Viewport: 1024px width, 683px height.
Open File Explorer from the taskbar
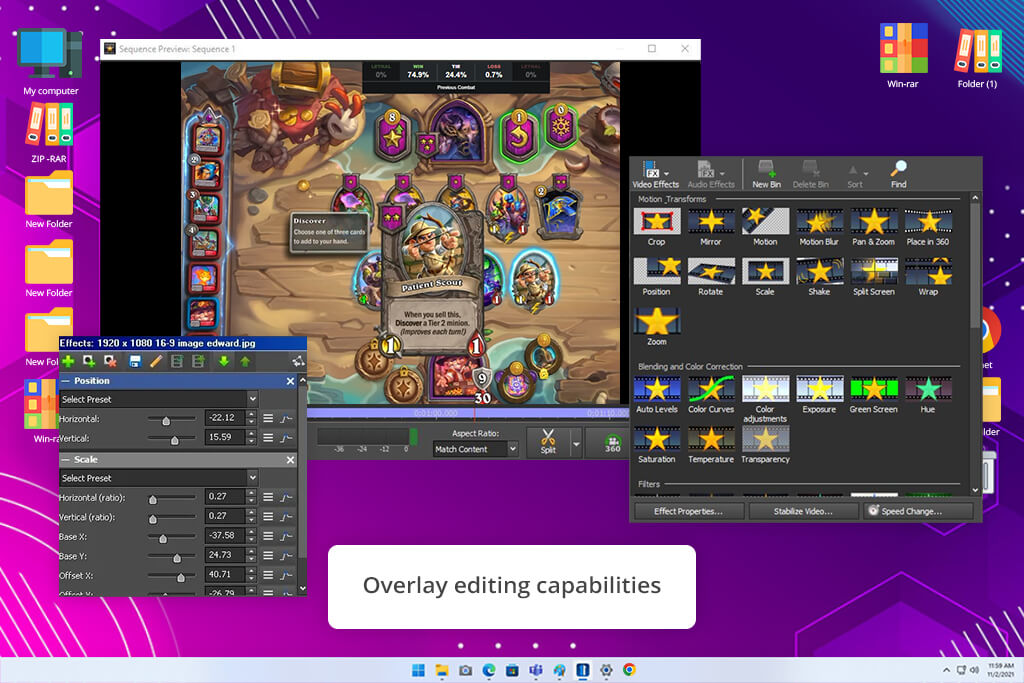[x=442, y=670]
